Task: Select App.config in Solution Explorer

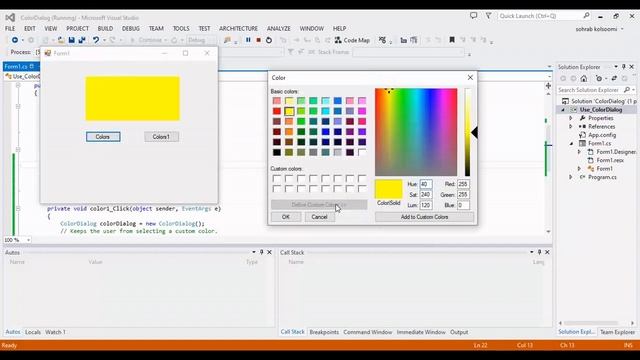Action: point(602,135)
